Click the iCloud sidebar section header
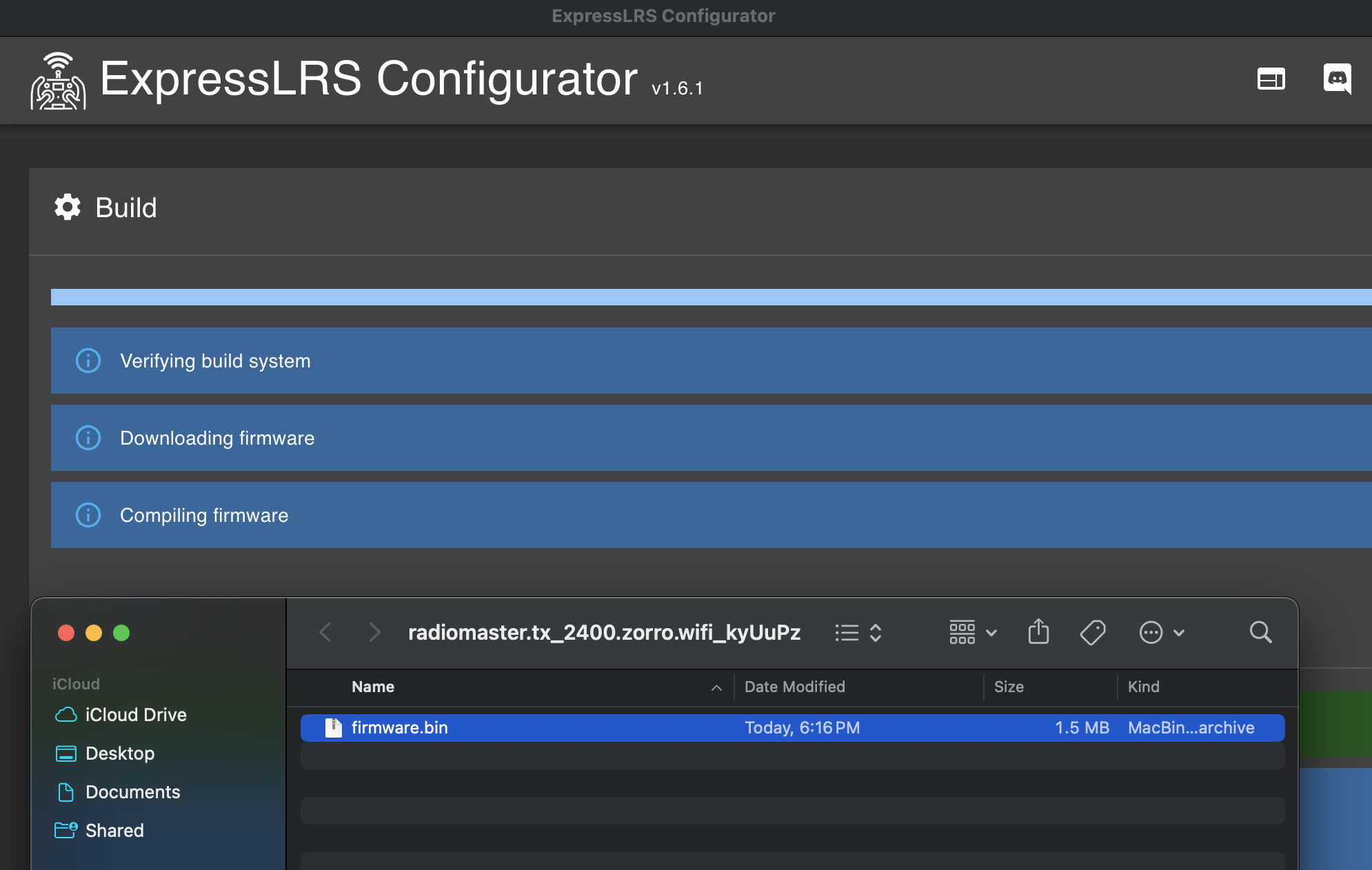 coord(76,684)
